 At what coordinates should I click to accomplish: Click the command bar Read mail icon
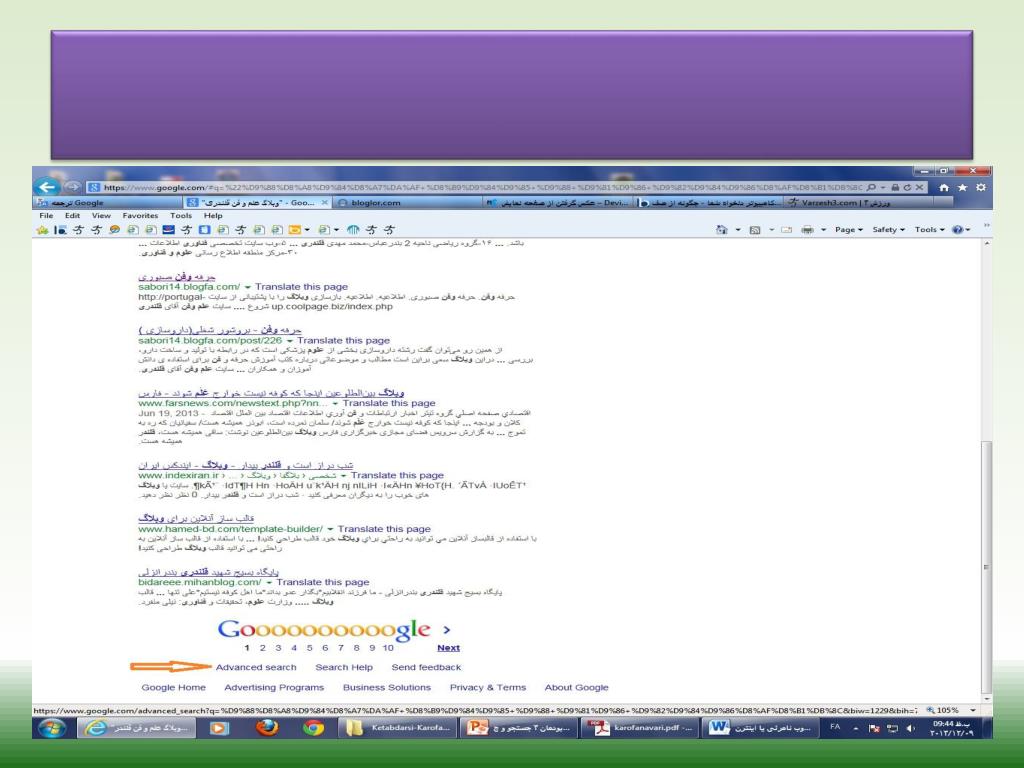pyautogui.click(x=786, y=230)
